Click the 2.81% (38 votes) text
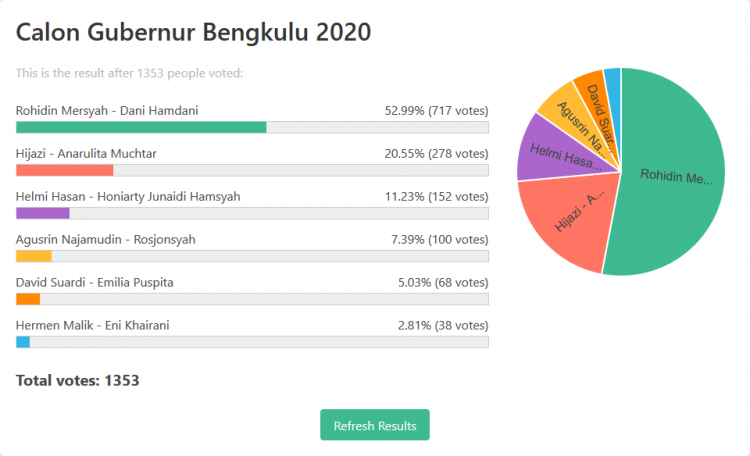The width and height of the screenshot is (750, 456). (x=443, y=325)
